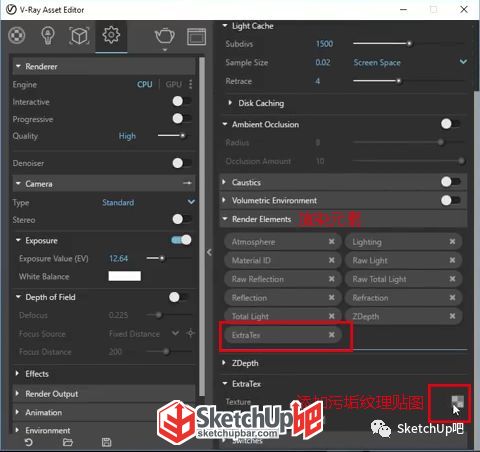Screen dimensions: 480x452
Task: Enable the Depth of Field switch
Action: [x=178, y=297]
